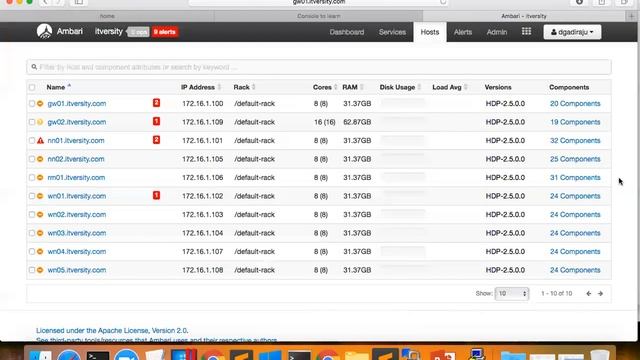Viewport: 640px width, 360px height.
Task: Click the red '9 alerts' badge
Action: (x=164, y=32)
